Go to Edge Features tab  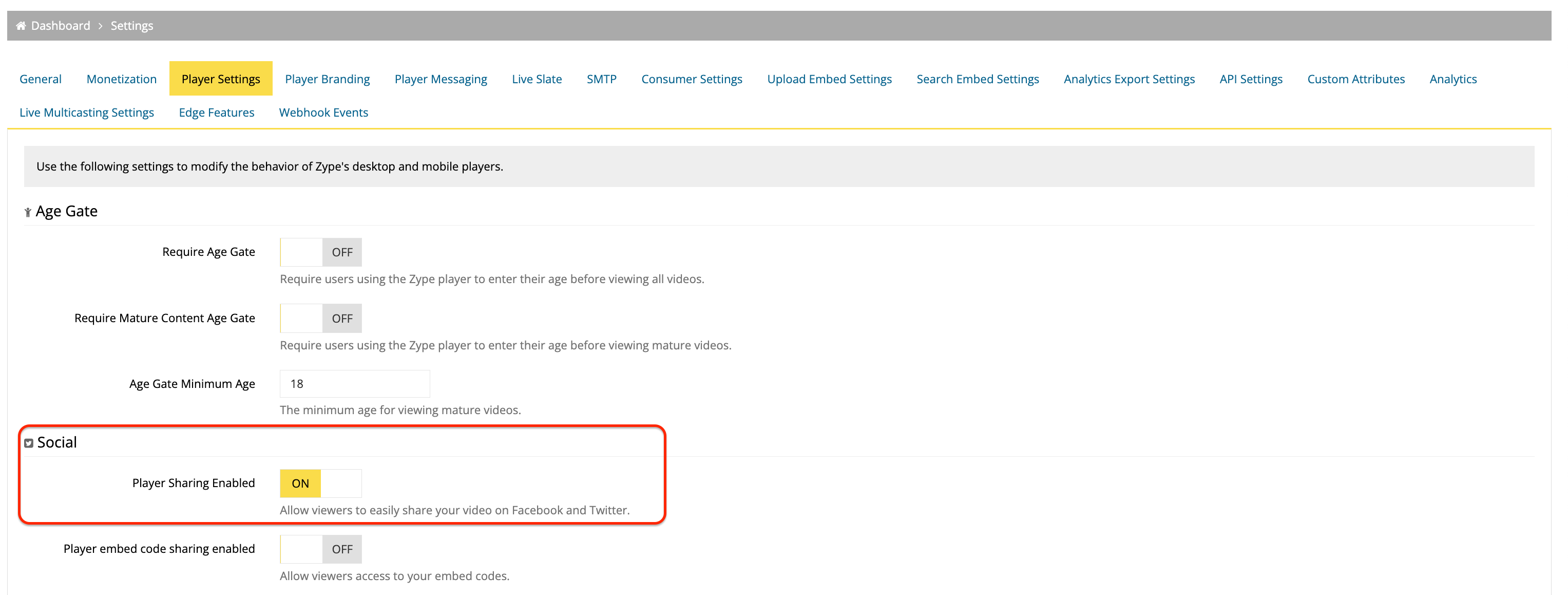(216, 112)
